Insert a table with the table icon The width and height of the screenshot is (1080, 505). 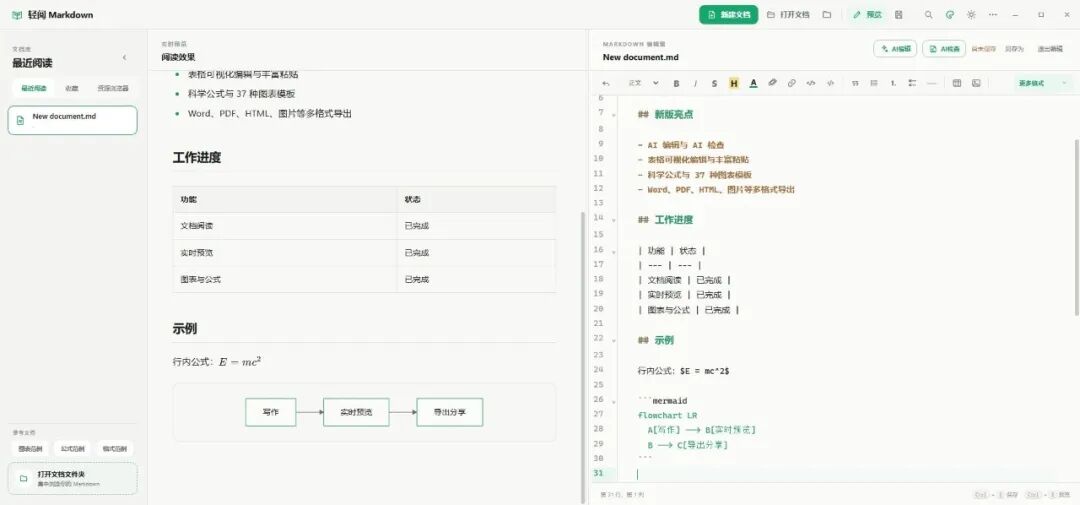[x=957, y=83]
